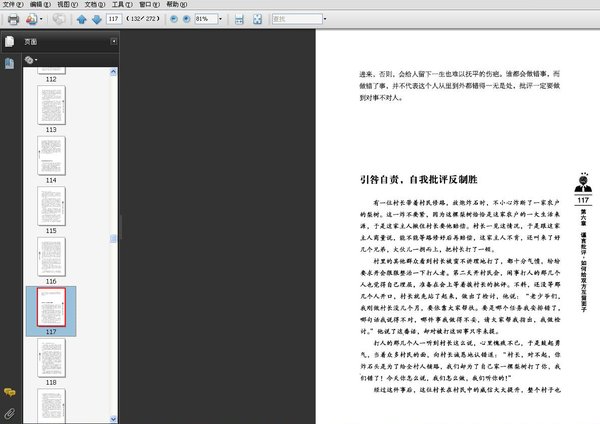Open the dropdown arrow beside create PDF icon
Screen dimensions: 600x424
pyautogui.click(x=41, y=19)
